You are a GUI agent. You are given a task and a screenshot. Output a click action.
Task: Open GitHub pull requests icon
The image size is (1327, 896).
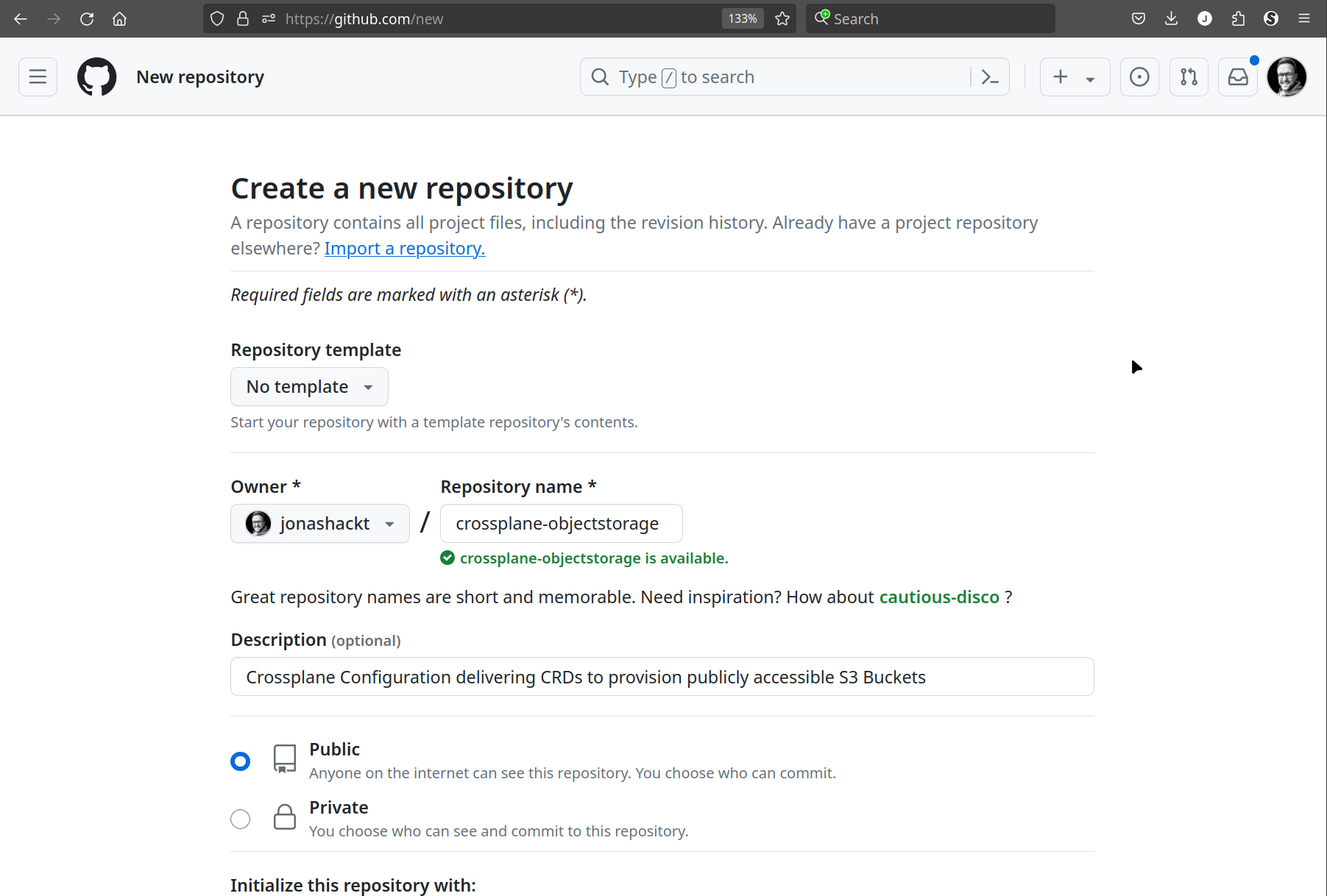point(1189,77)
